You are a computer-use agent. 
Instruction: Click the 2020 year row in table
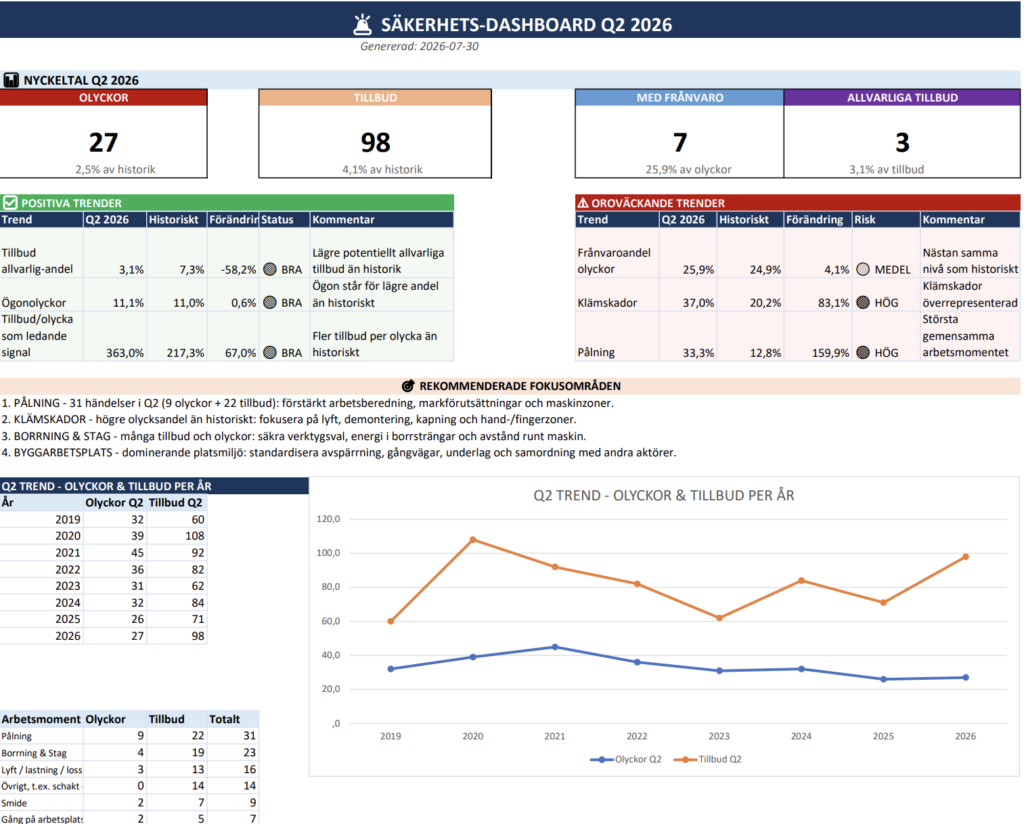[103, 536]
